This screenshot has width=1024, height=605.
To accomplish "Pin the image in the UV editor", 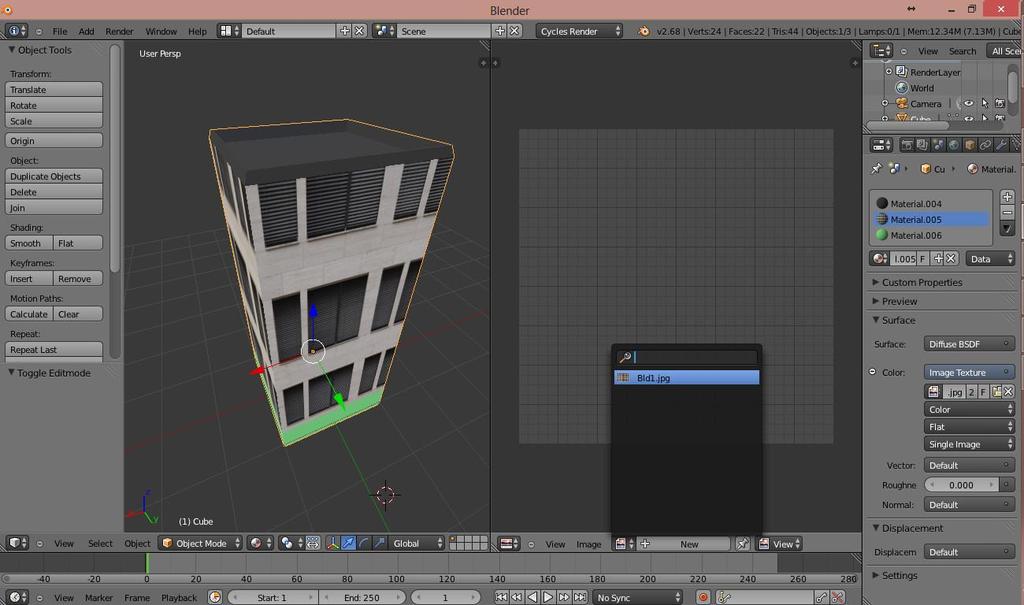I will pos(742,544).
